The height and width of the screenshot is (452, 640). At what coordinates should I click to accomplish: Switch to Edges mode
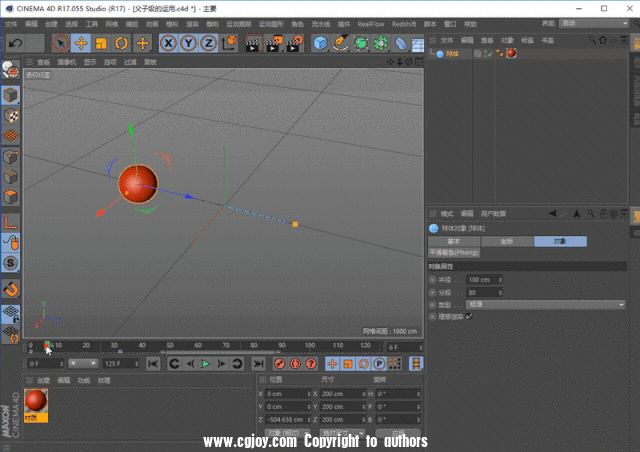[x=11, y=177]
